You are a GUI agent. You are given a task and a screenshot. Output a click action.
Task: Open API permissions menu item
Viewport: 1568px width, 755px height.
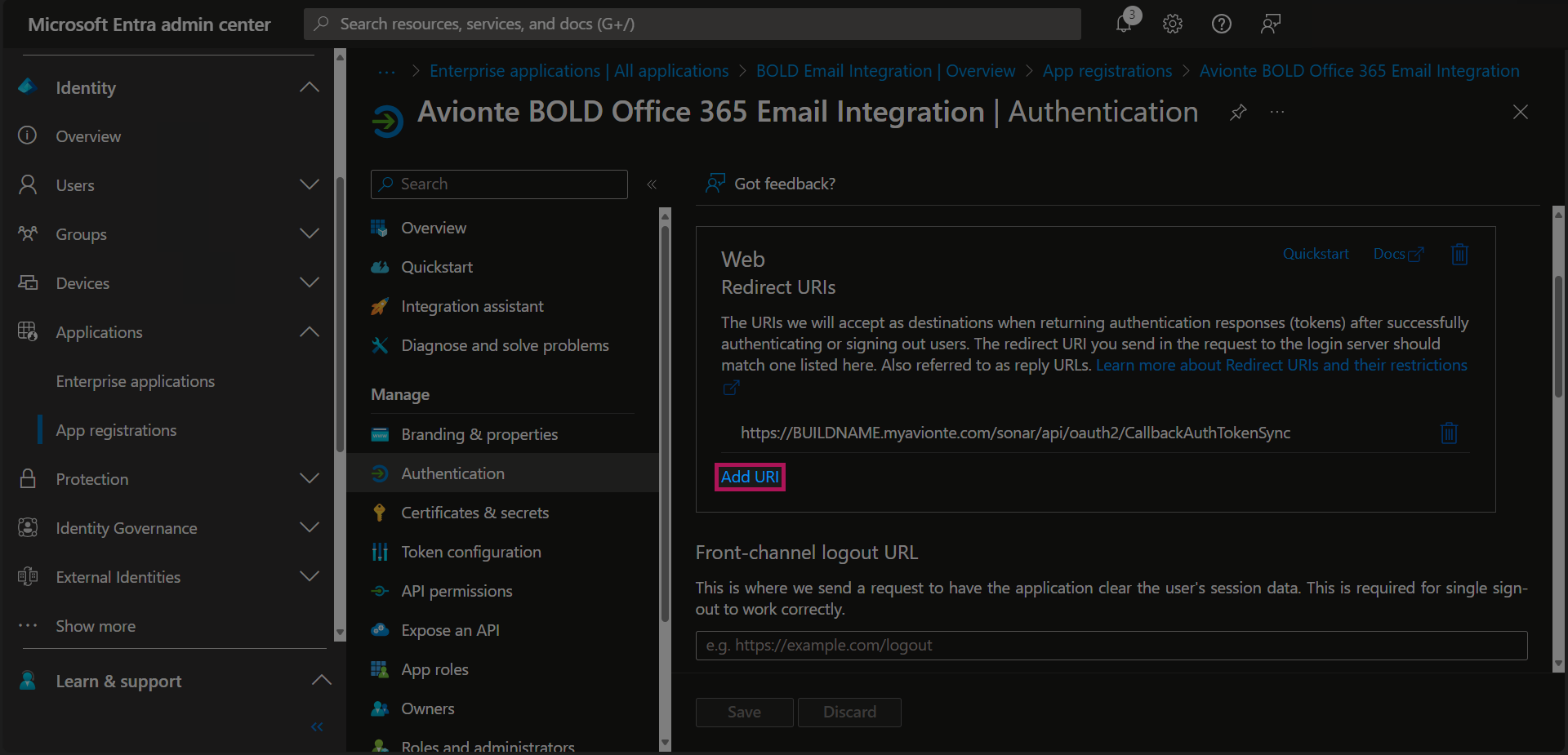coord(457,591)
